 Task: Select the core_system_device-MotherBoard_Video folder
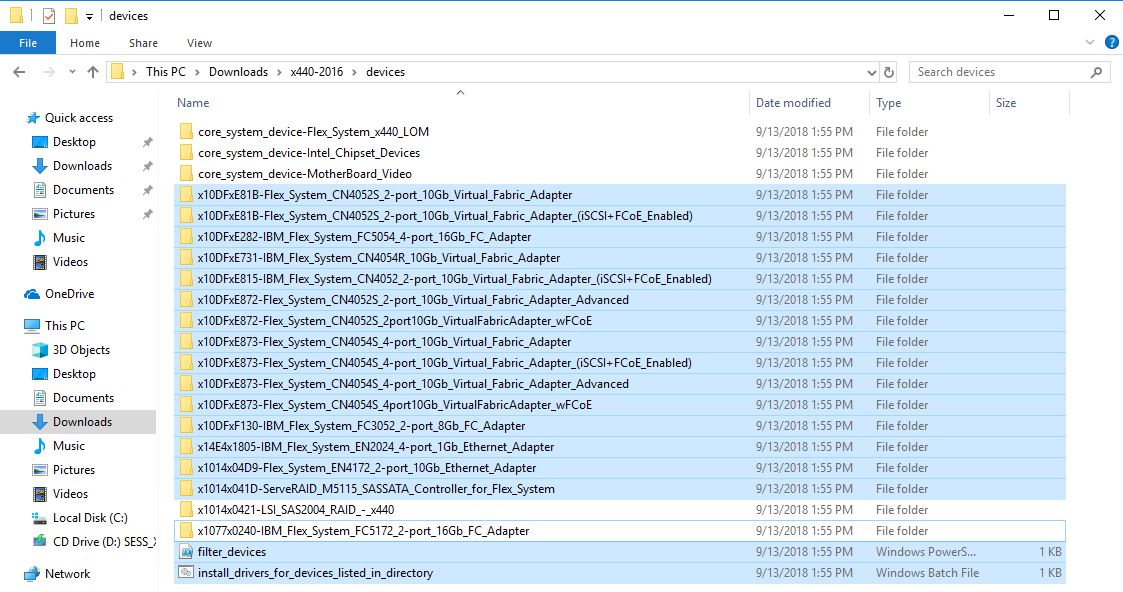[304, 174]
